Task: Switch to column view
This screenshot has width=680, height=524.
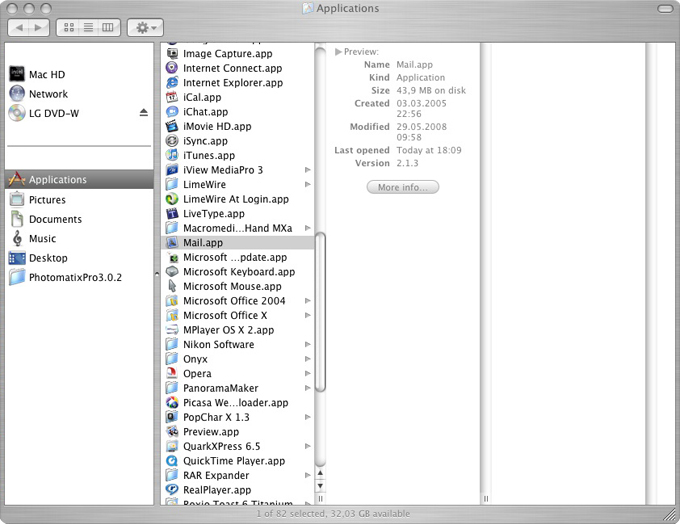Action: tap(108, 28)
